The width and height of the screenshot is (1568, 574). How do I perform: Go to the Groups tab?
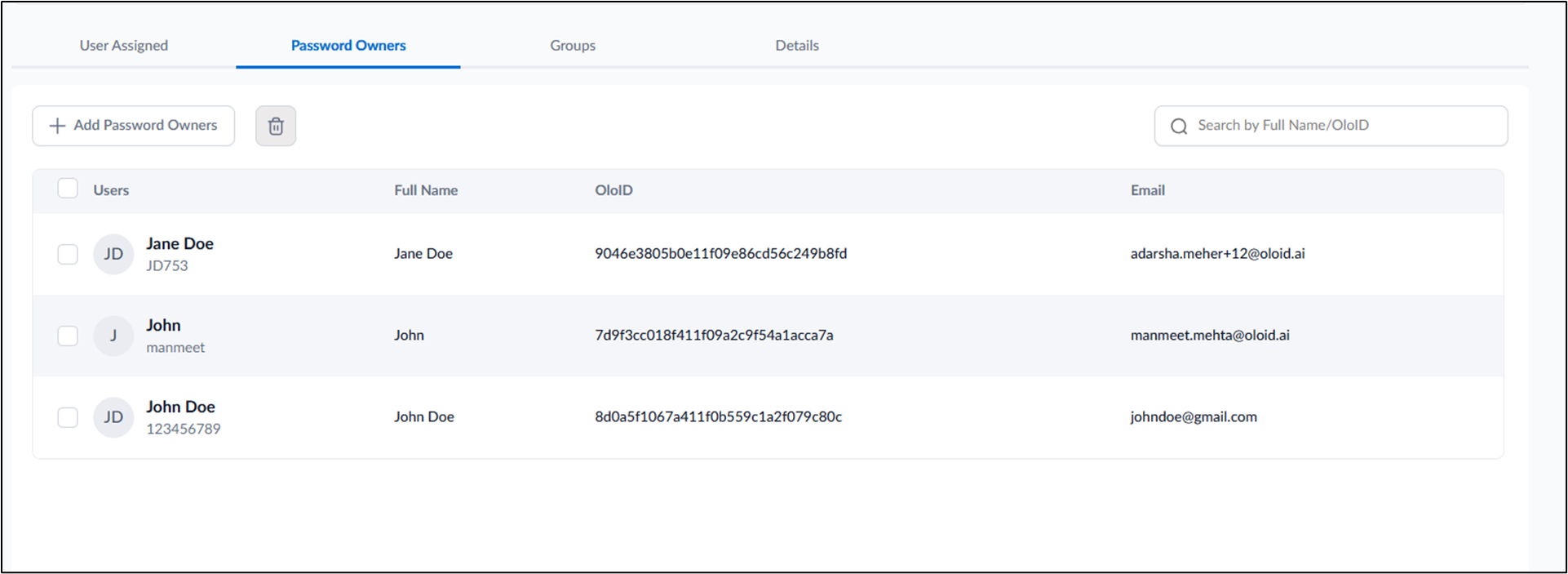pyautogui.click(x=573, y=46)
